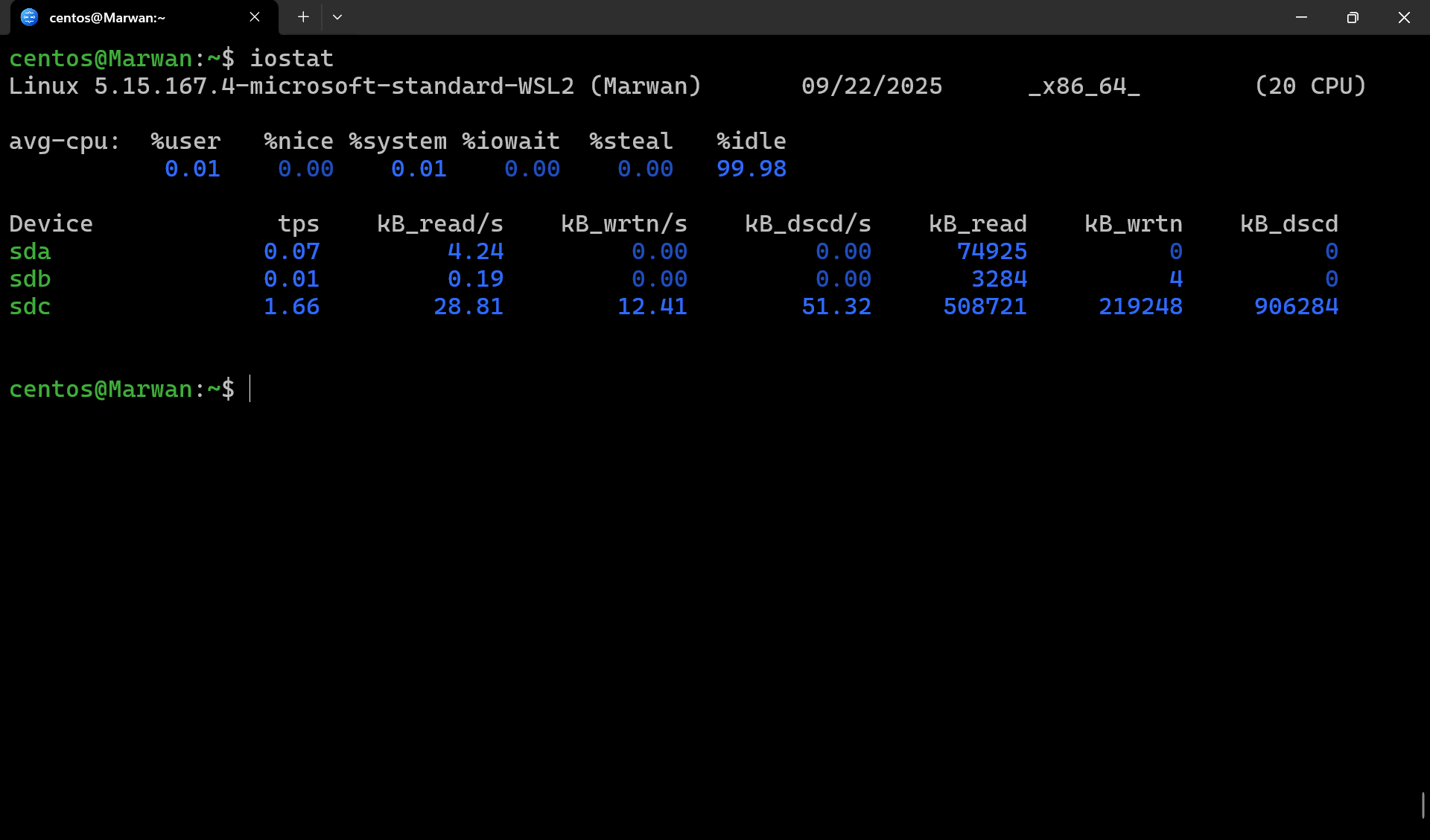This screenshot has width=1430, height=840.
Task: Click the kB_dscd/s value 51.32
Action: [x=836, y=307]
